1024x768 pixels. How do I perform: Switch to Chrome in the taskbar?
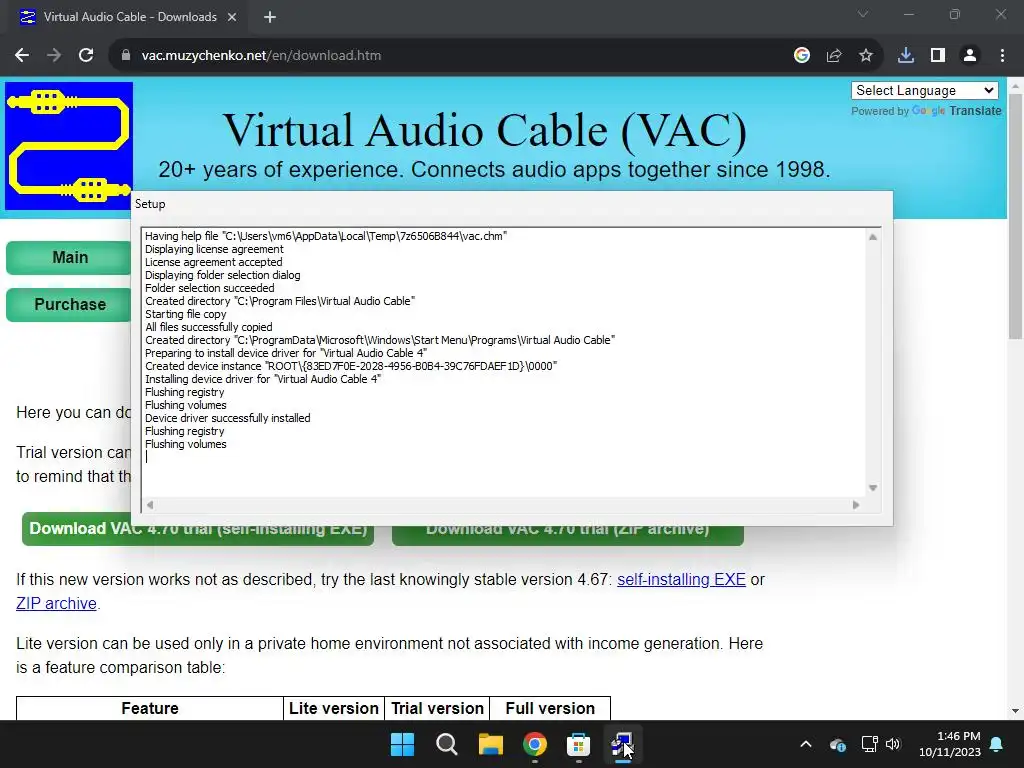click(535, 744)
